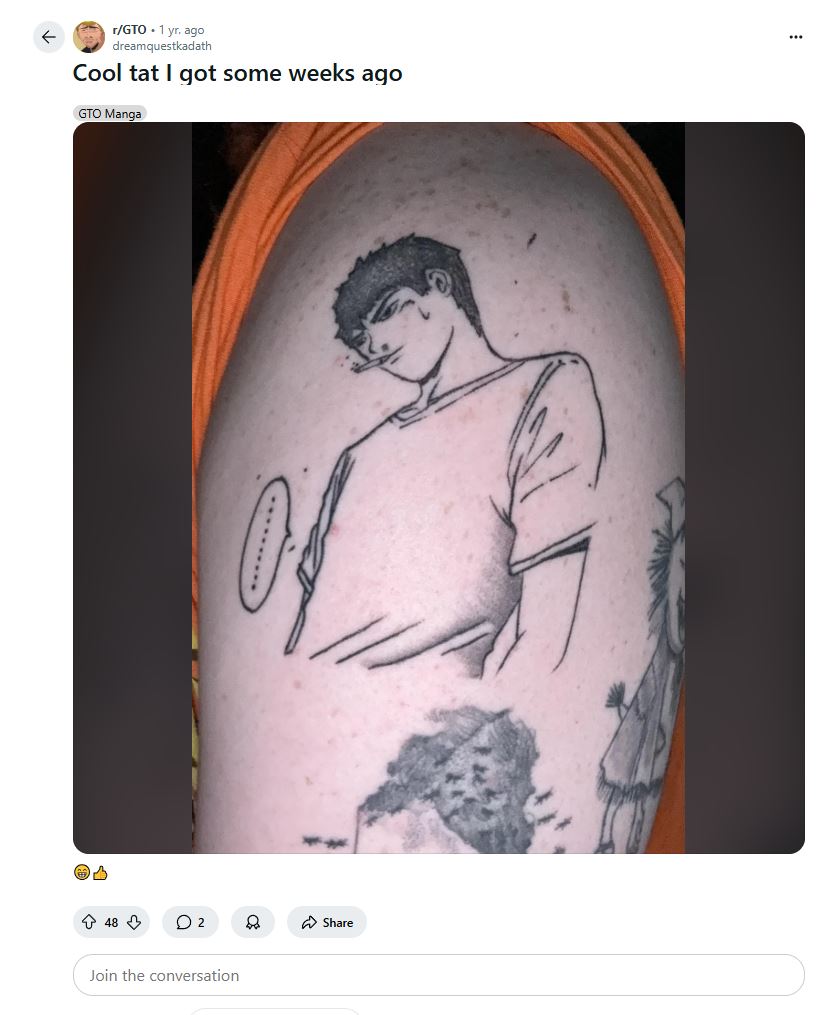Click the comment count number 2
This screenshot has height=1015, width=826.
click(x=201, y=922)
